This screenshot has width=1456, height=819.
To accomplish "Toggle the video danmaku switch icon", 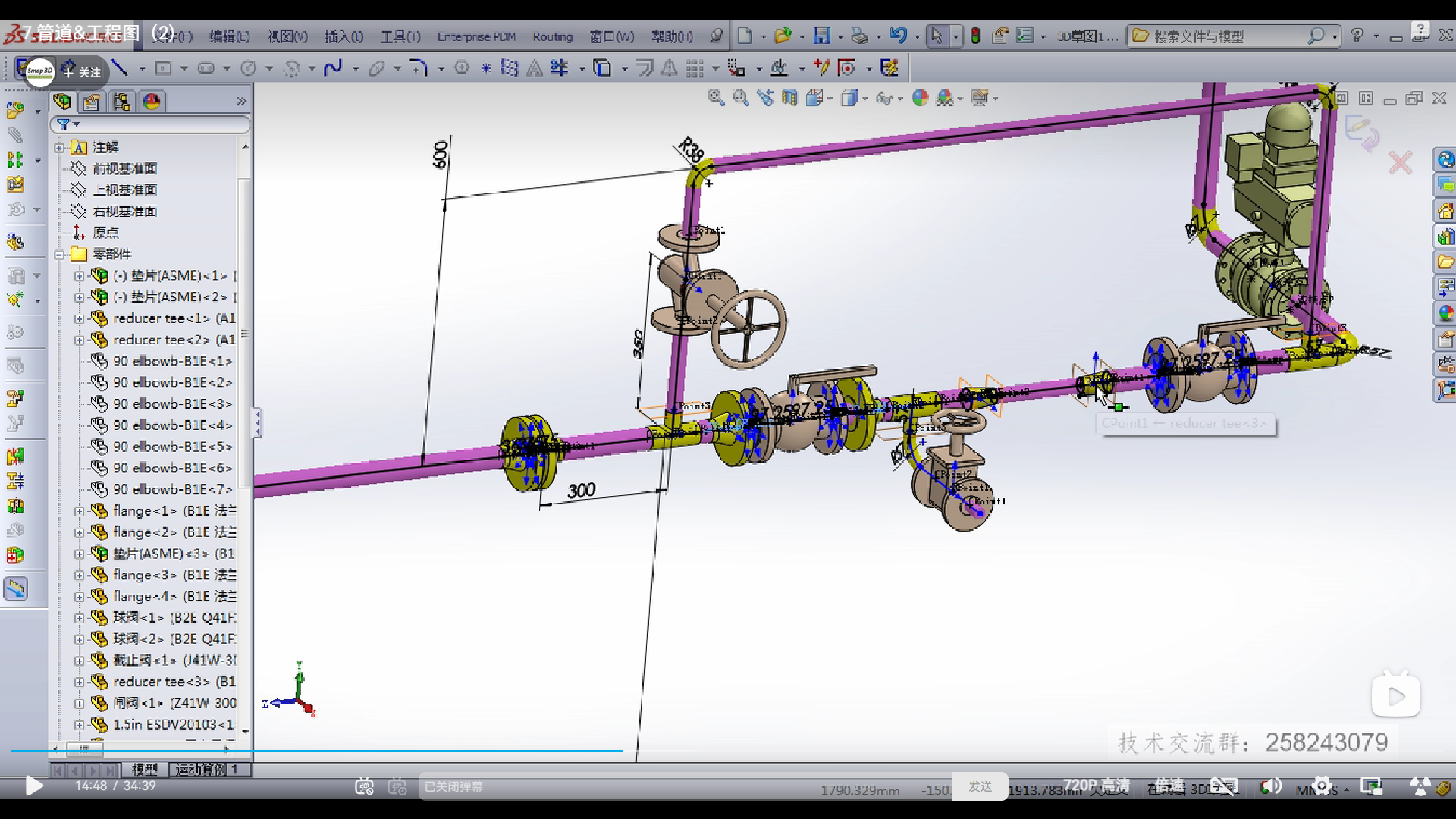I will point(365,786).
